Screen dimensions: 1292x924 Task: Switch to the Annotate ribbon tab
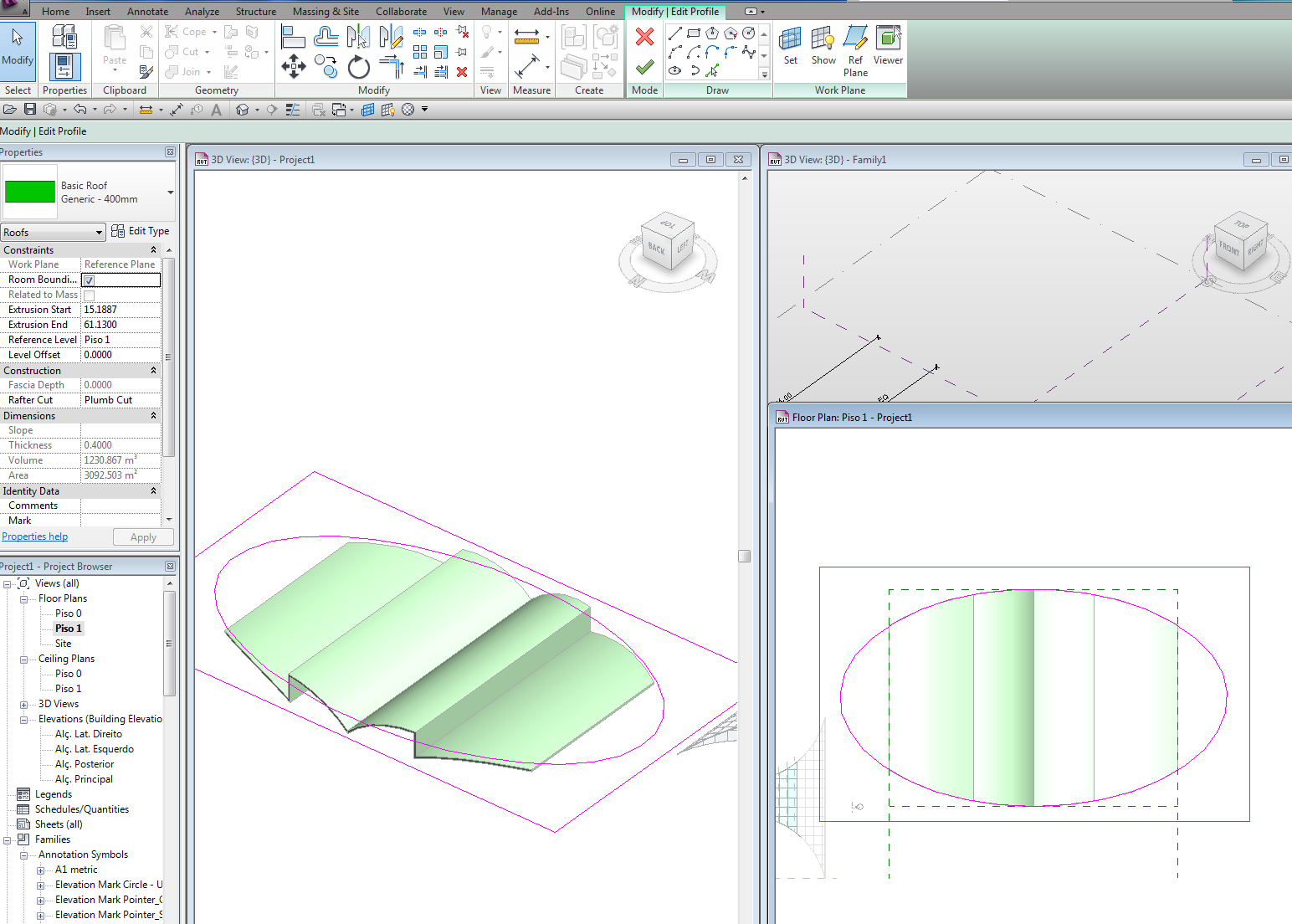[147, 12]
